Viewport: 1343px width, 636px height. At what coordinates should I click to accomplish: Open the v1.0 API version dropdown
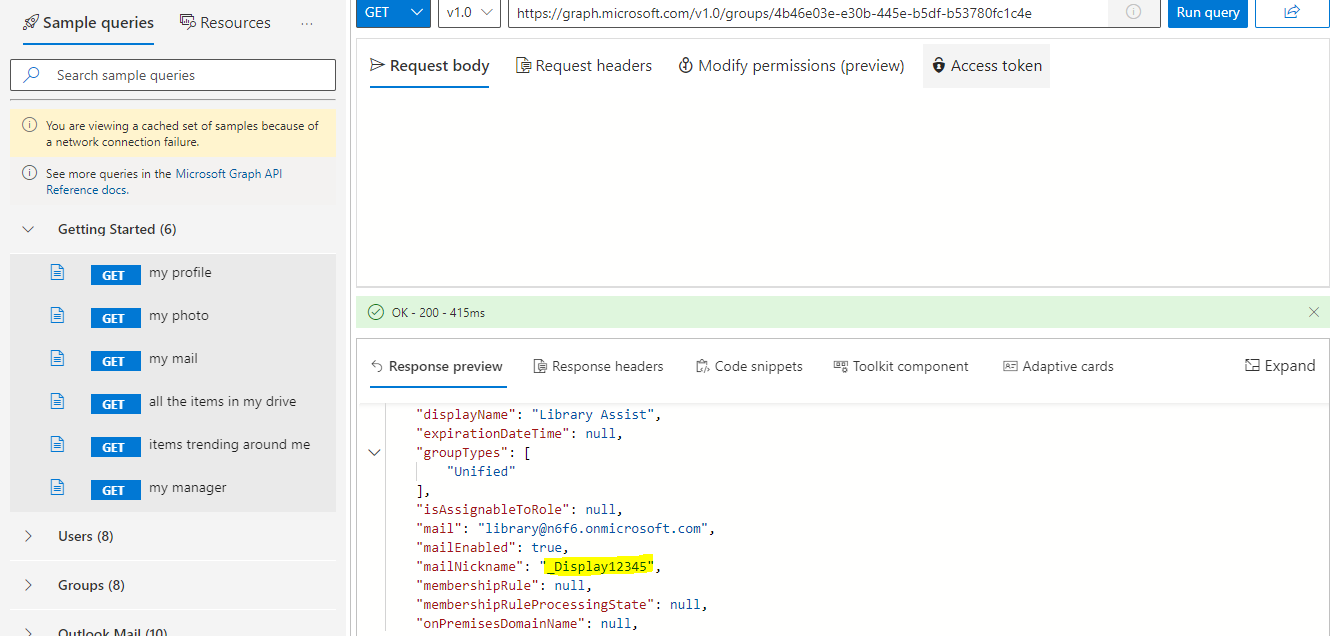tap(469, 13)
